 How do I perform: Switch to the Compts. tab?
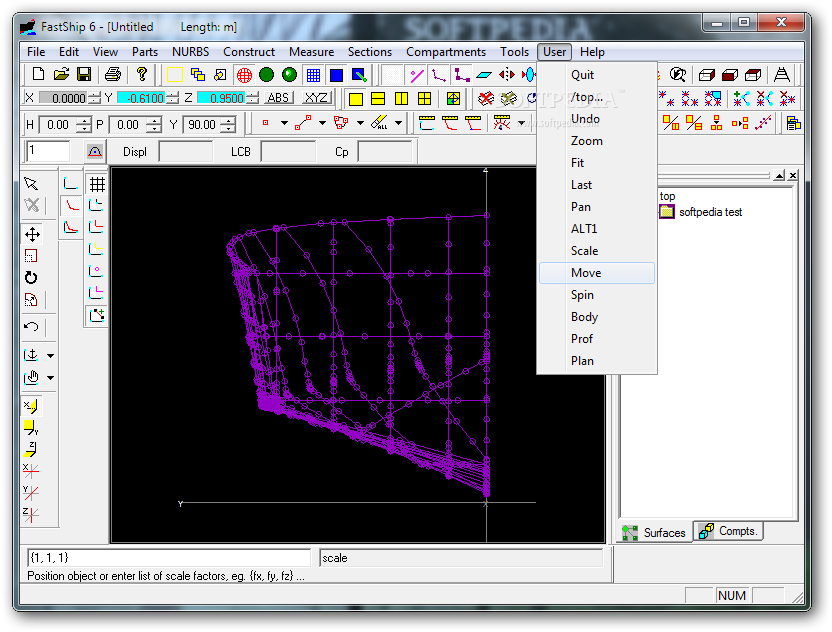click(x=729, y=531)
